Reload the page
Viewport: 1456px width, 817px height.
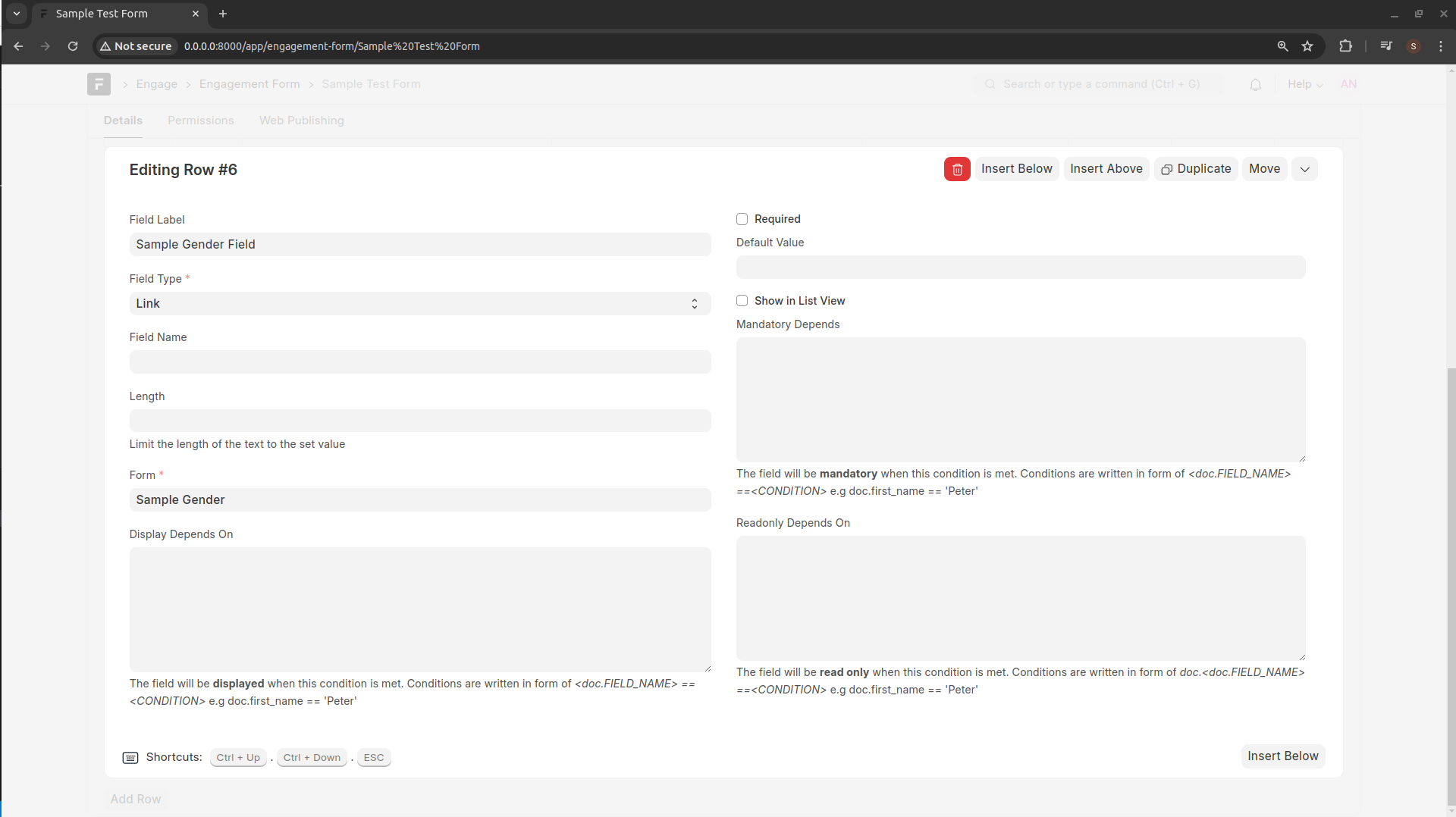pos(73,46)
